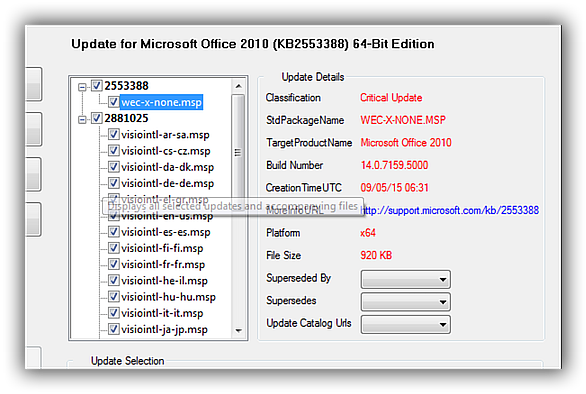Uncheck the wec-x-none.msp checkbox

[x=114, y=102]
